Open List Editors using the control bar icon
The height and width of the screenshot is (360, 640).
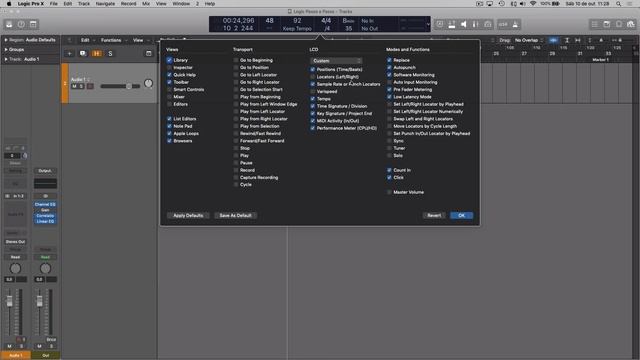click(x=595, y=24)
